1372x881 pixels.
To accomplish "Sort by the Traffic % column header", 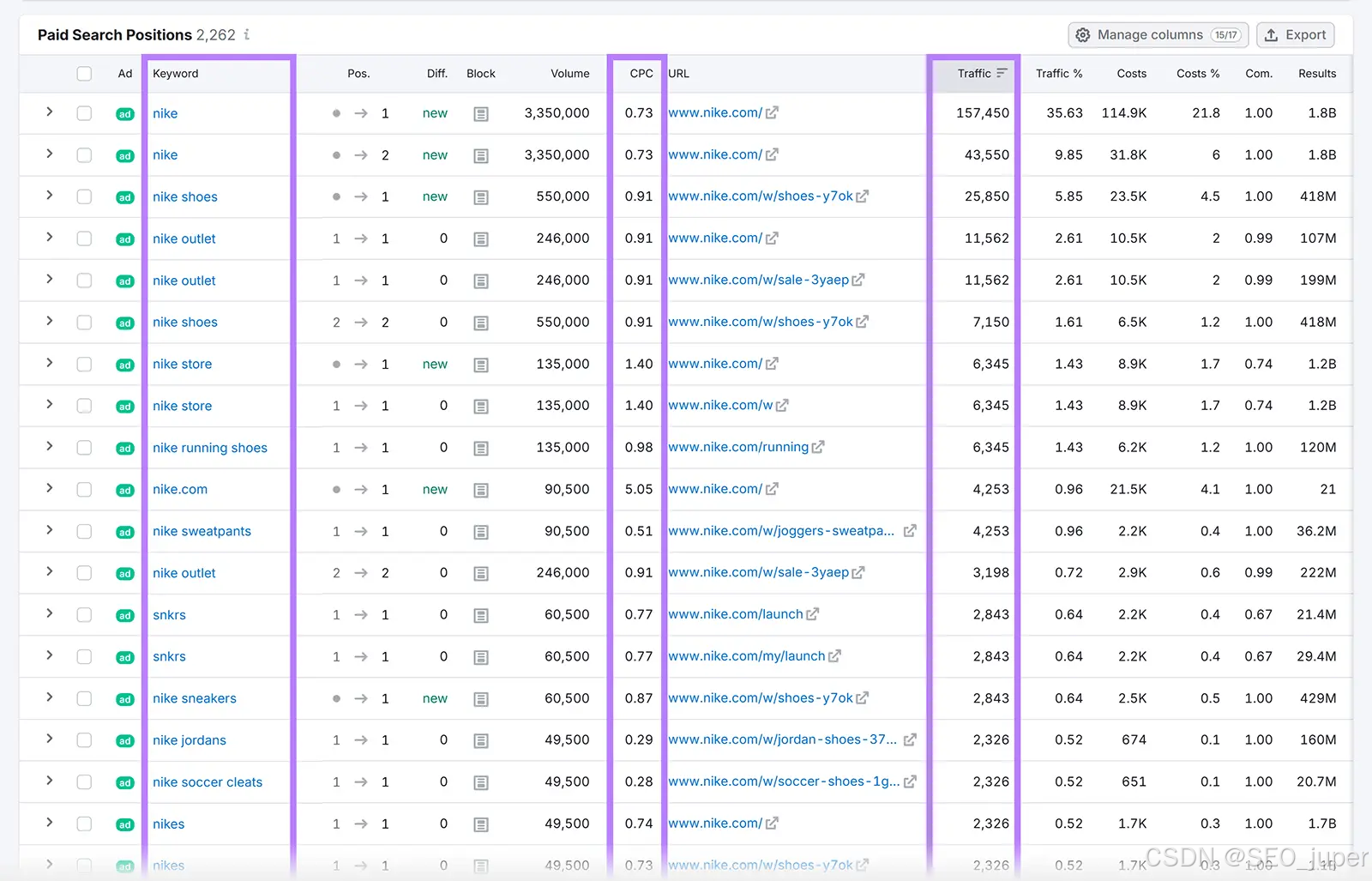I will (x=1059, y=74).
